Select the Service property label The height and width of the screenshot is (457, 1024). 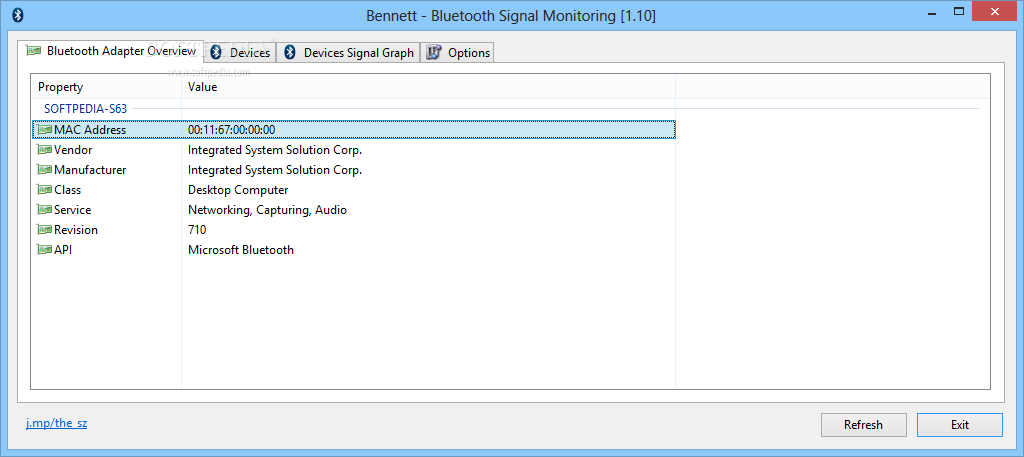coord(72,210)
